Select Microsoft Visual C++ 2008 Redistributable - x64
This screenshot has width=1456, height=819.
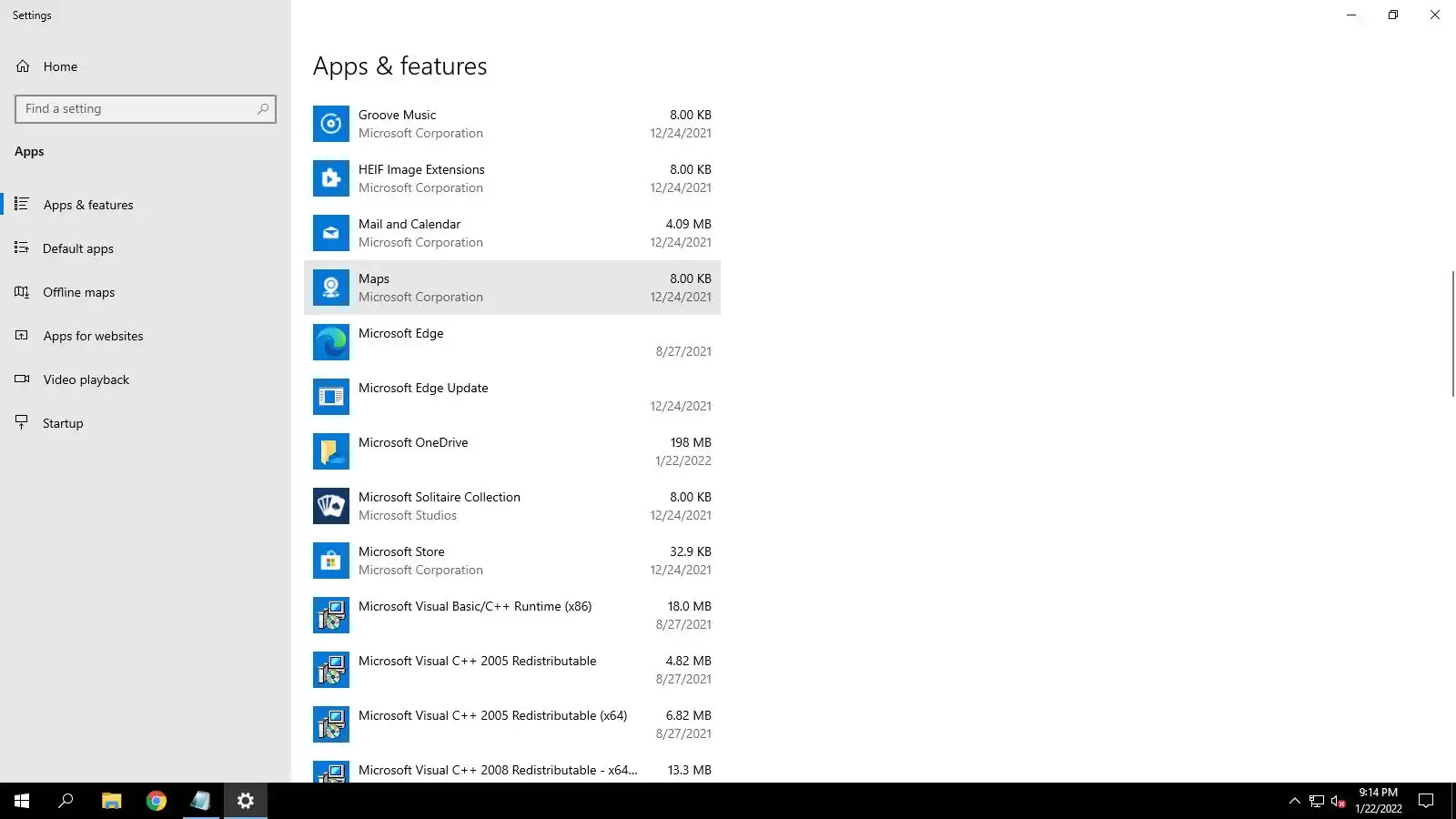point(512,769)
